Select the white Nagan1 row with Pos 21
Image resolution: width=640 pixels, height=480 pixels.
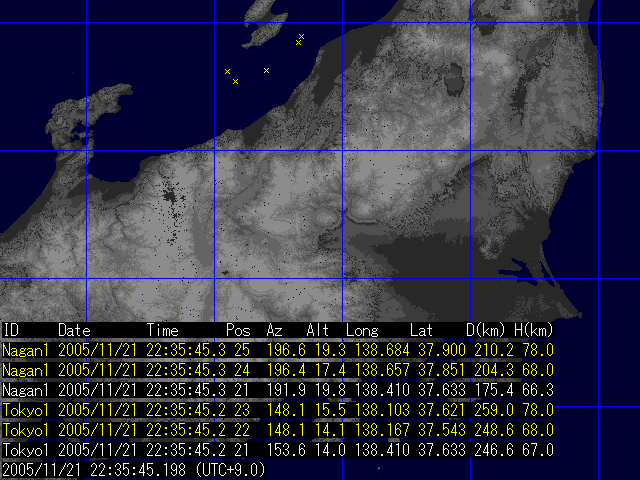click(278, 390)
